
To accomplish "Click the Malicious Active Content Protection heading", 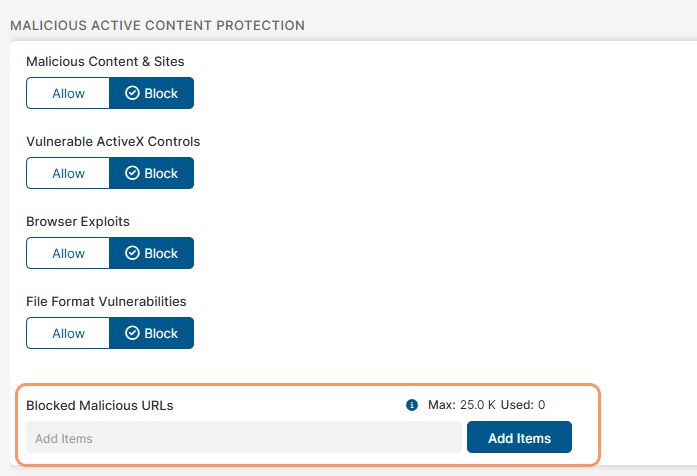I will pos(157,25).
